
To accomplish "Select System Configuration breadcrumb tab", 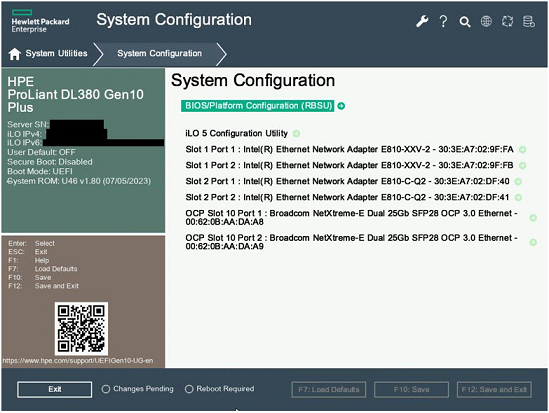I will pos(159,54).
